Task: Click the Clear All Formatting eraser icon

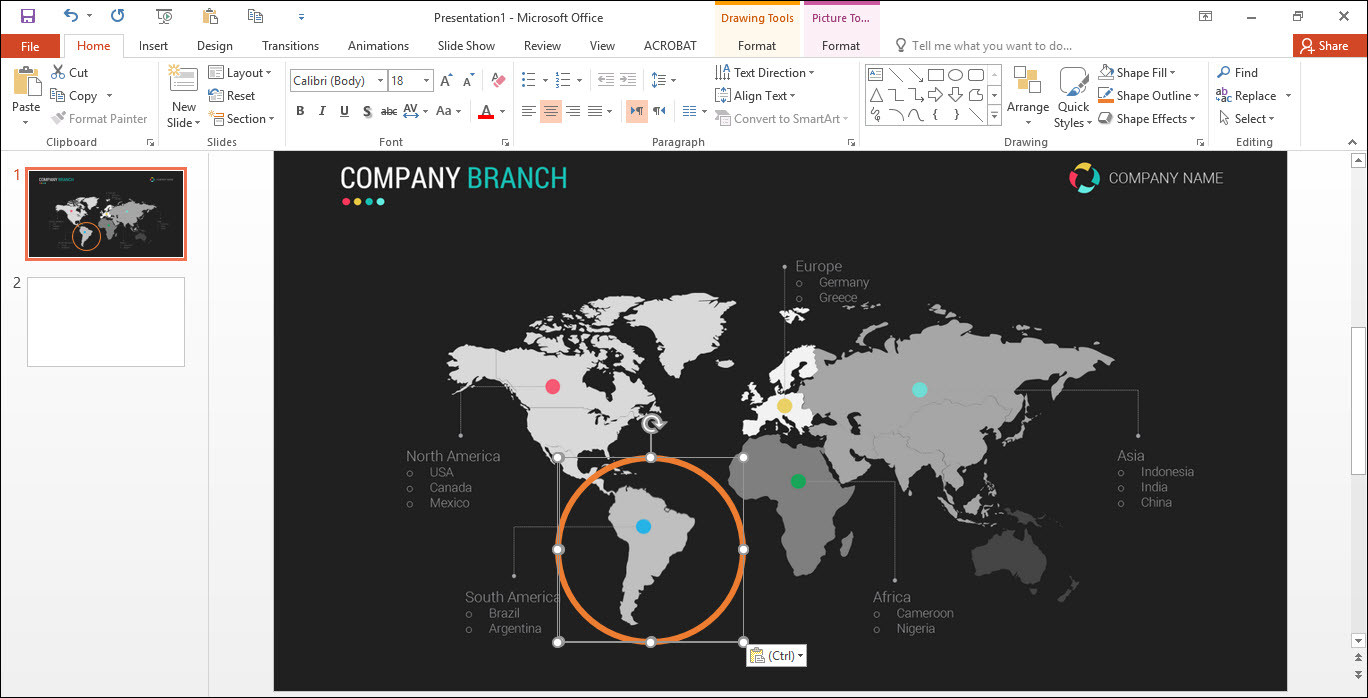Action: pos(500,81)
